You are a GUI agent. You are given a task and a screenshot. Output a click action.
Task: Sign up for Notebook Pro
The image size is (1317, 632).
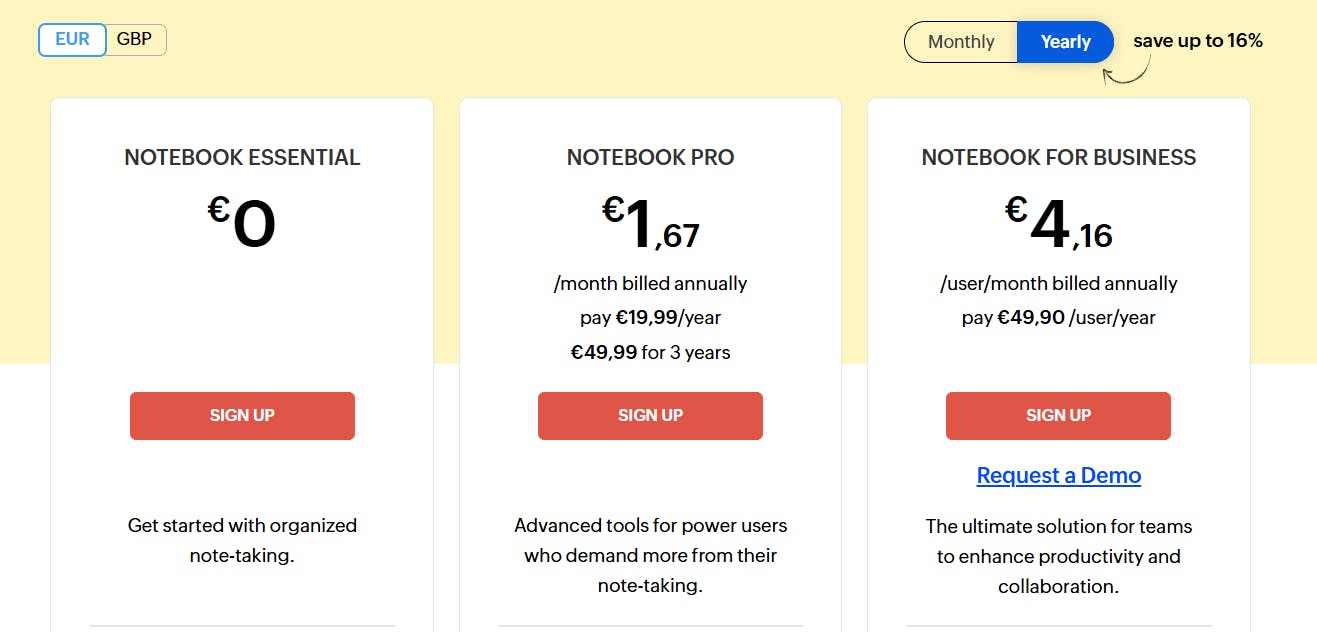pyautogui.click(x=650, y=415)
